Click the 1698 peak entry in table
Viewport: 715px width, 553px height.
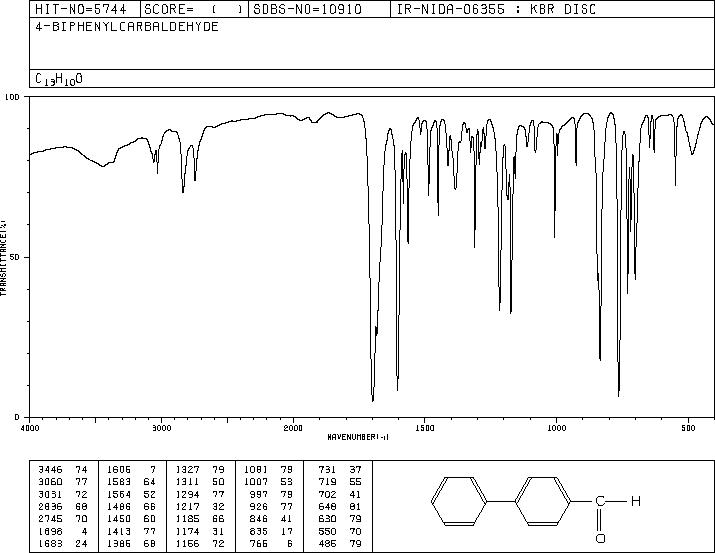pyautogui.click(x=63, y=532)
